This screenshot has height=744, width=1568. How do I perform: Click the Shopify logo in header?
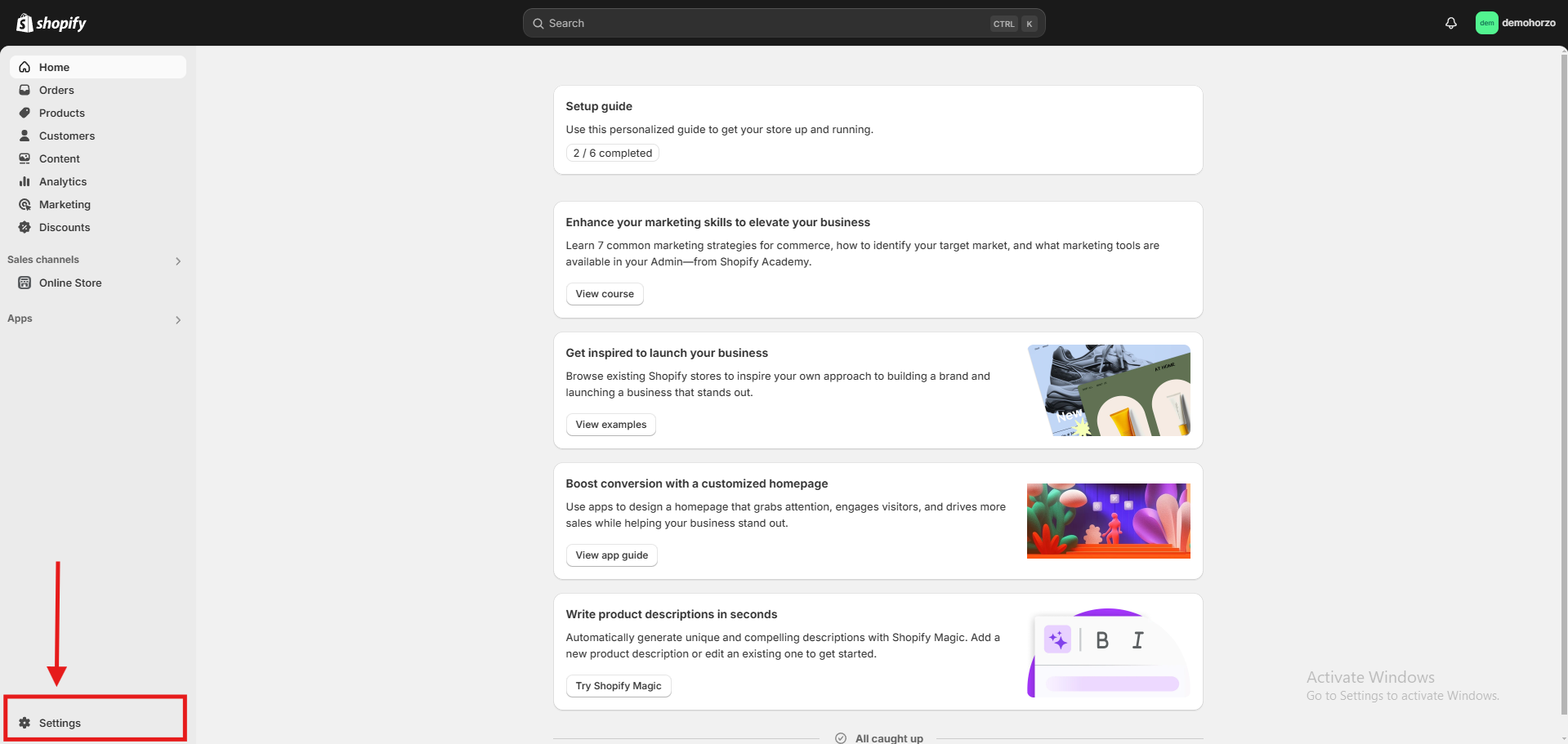coord(51,23)
